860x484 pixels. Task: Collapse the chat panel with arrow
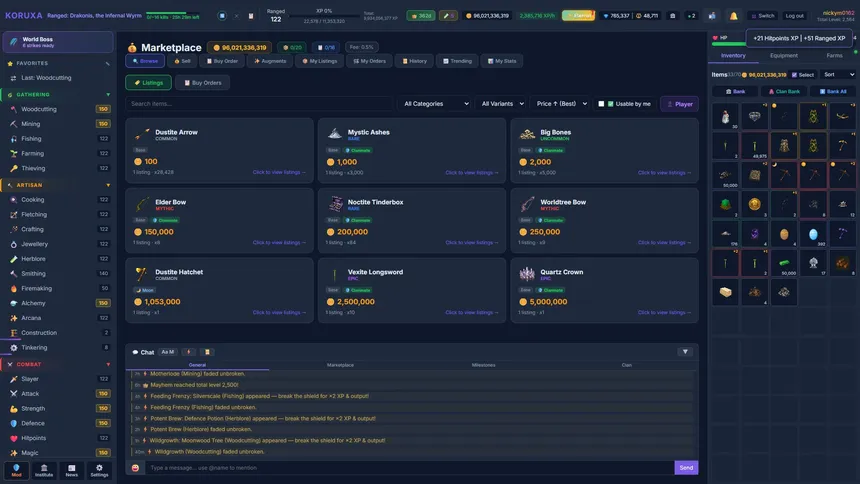point(685,352)
